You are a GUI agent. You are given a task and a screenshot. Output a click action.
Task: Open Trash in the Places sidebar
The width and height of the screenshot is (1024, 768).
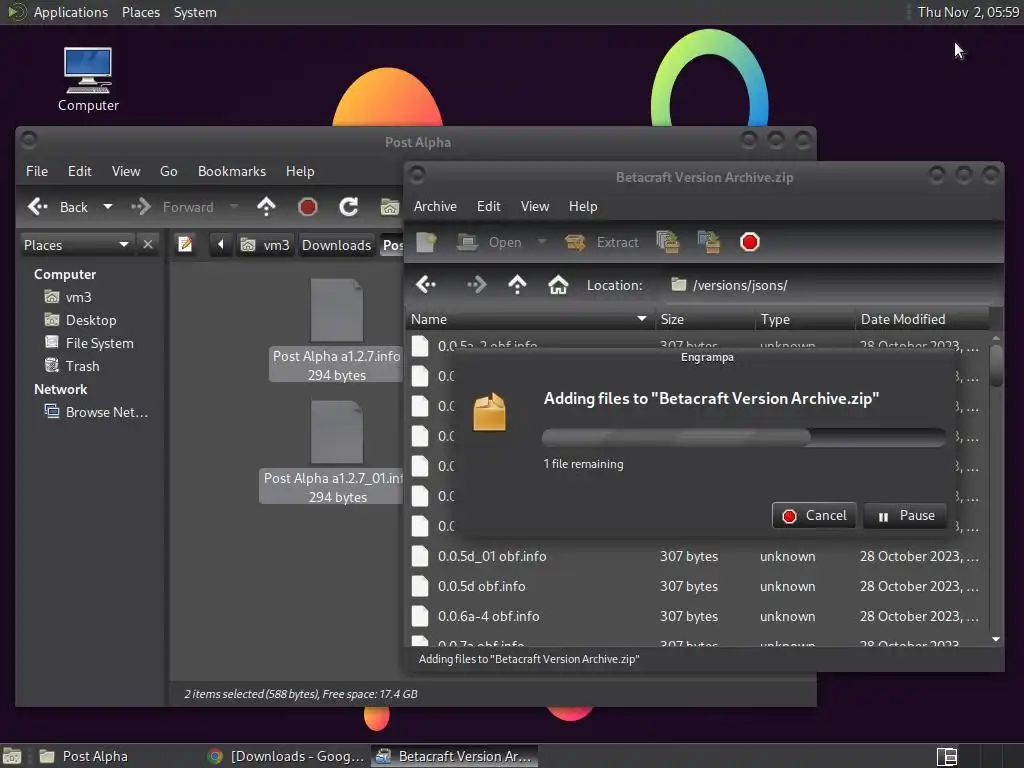[82, 366]
